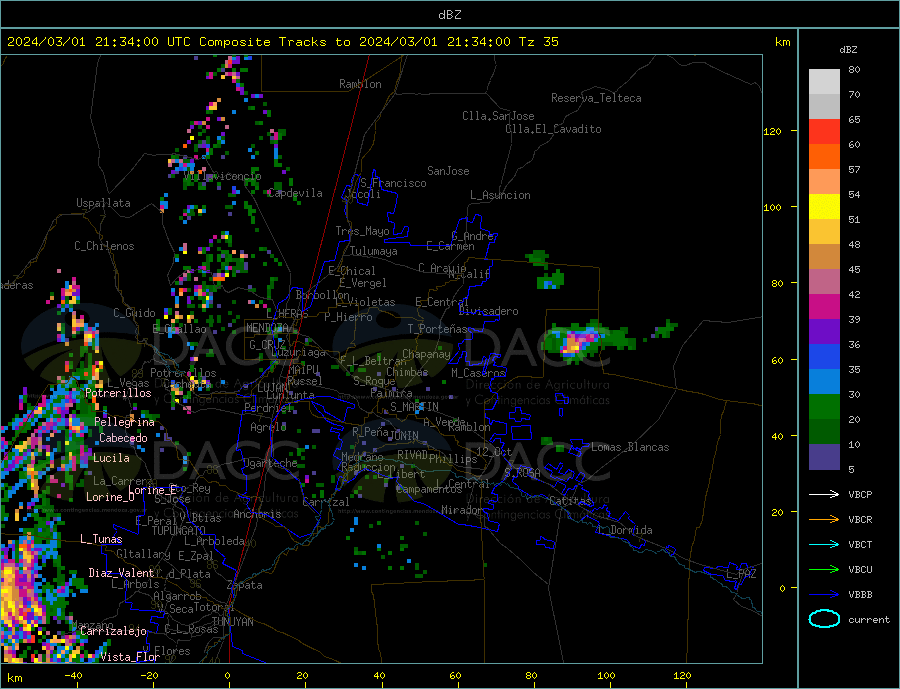Click the S_ROSA label
The image size is (900, 689).
(522, 473)
